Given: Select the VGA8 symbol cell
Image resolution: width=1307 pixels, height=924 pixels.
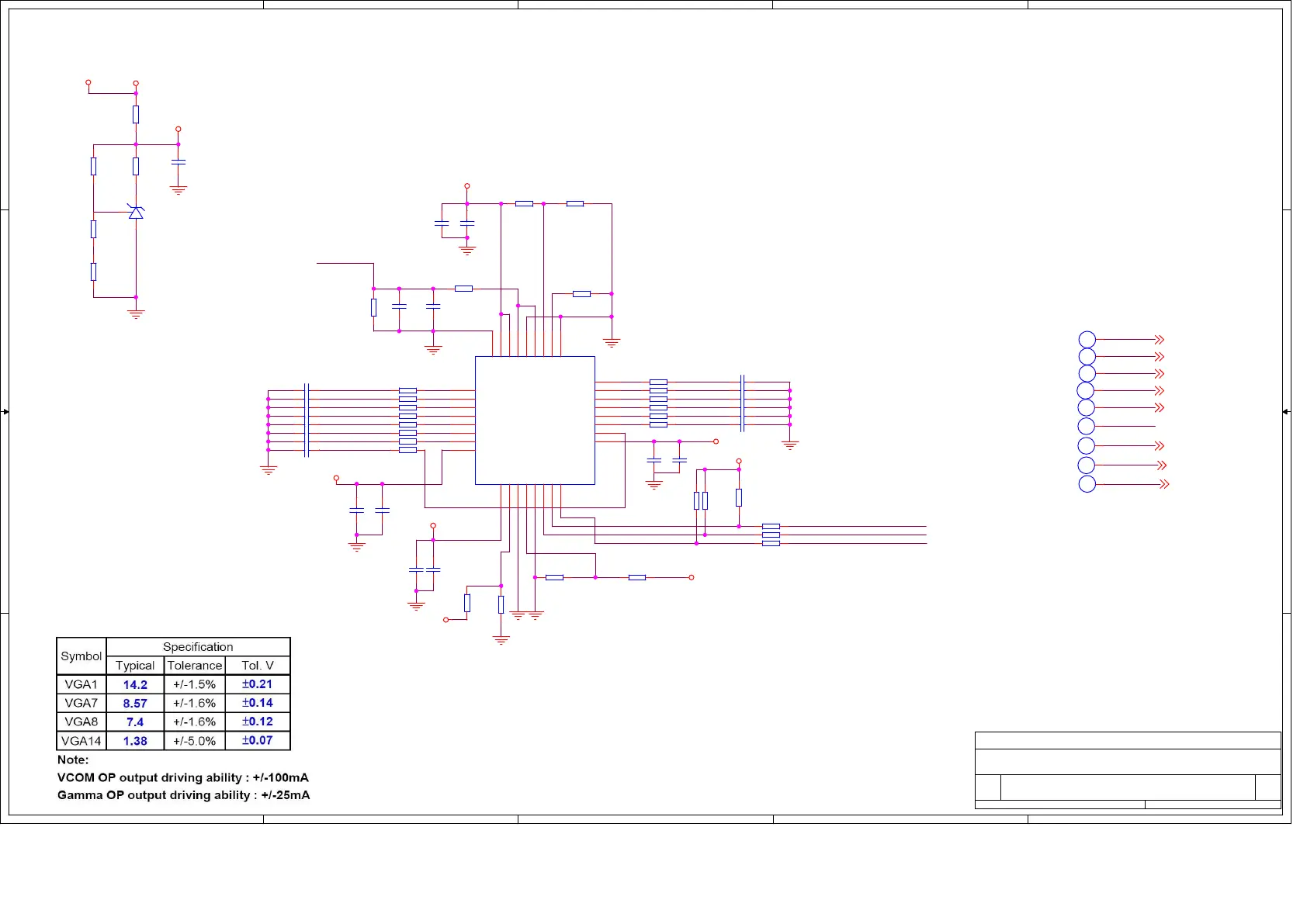Looking at the screenshot, I should 81,722.
